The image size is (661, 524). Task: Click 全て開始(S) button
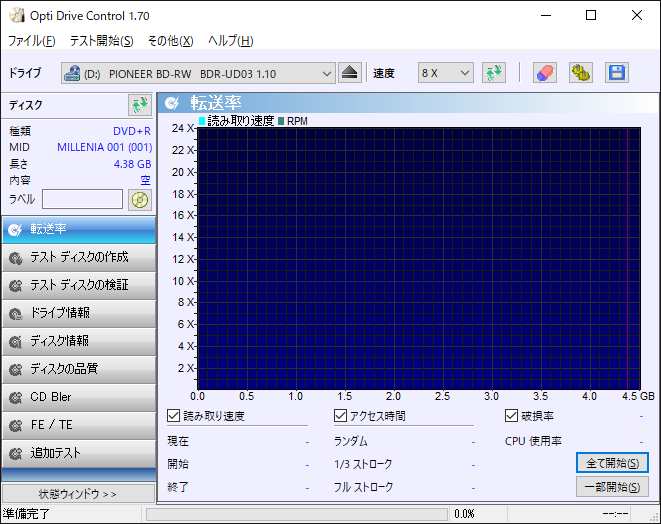pyautogui.click(x=612, y=463)
